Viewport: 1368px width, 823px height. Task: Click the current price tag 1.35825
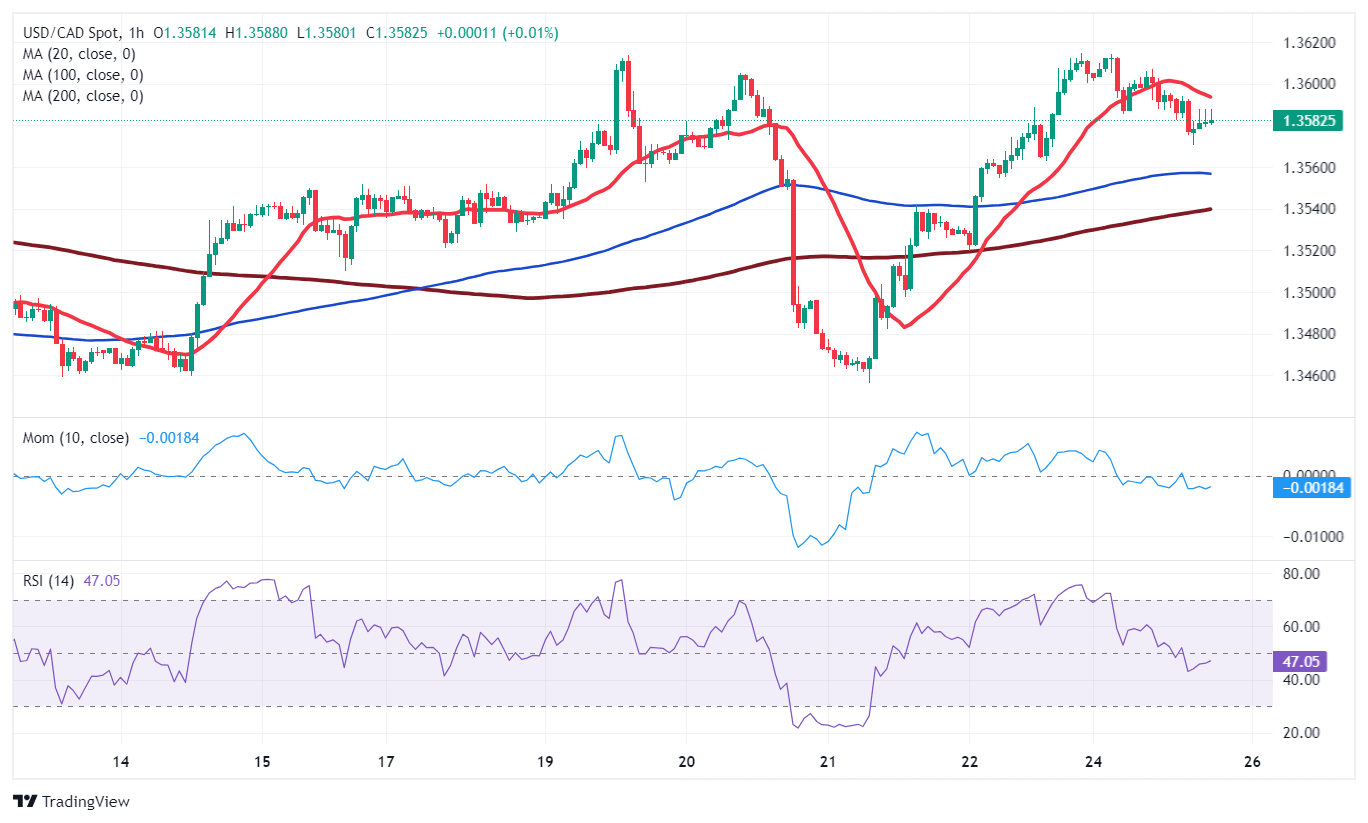(1310, 121)
